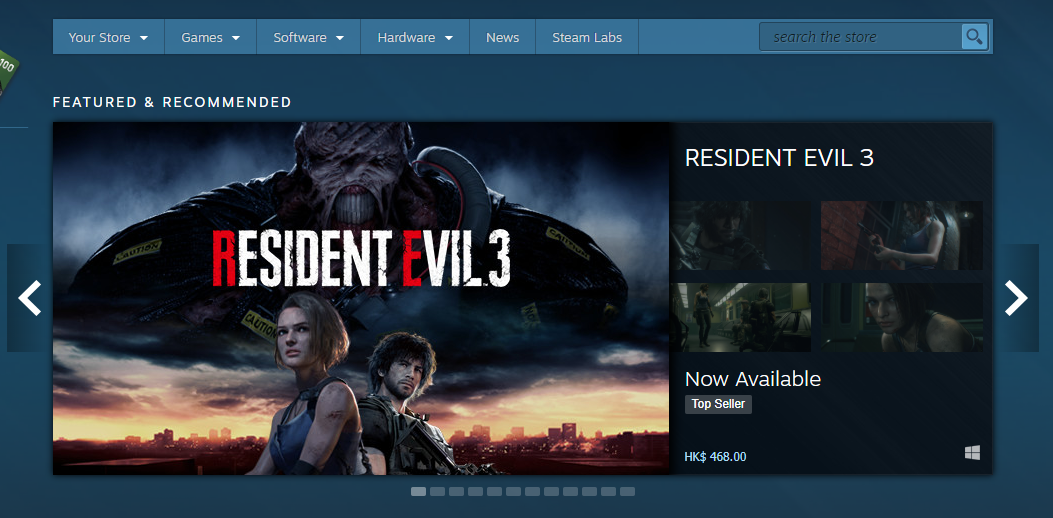Select the tenth carousel page indicator
This screenshot has height=518, width=1053.
coord(590,492)
